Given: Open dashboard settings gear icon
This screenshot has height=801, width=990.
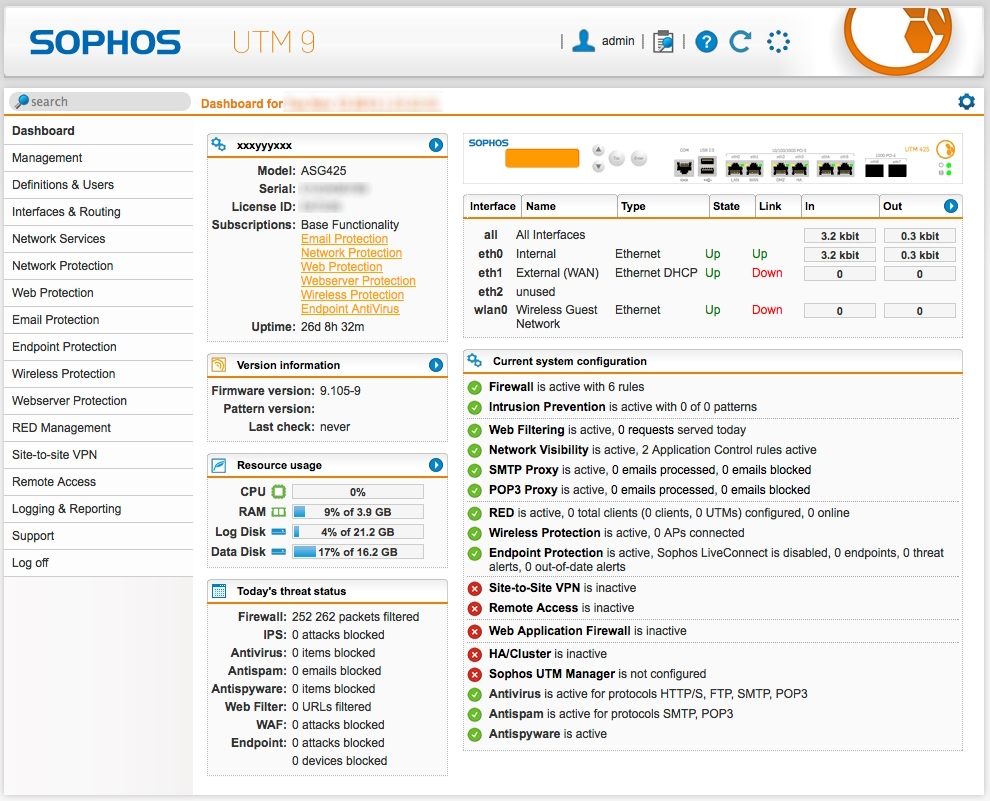Looking at the screenshot, I should 966,102.
